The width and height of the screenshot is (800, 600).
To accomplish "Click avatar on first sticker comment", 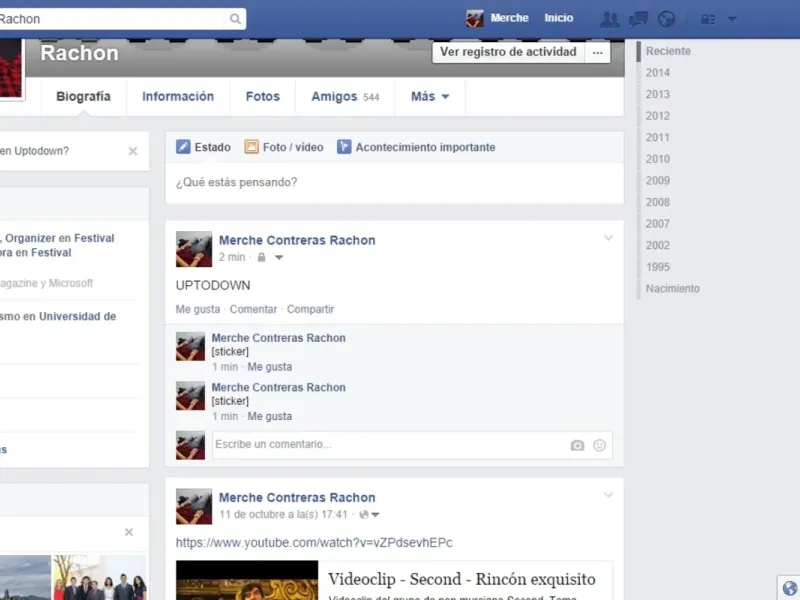I will tap(190, 346).
